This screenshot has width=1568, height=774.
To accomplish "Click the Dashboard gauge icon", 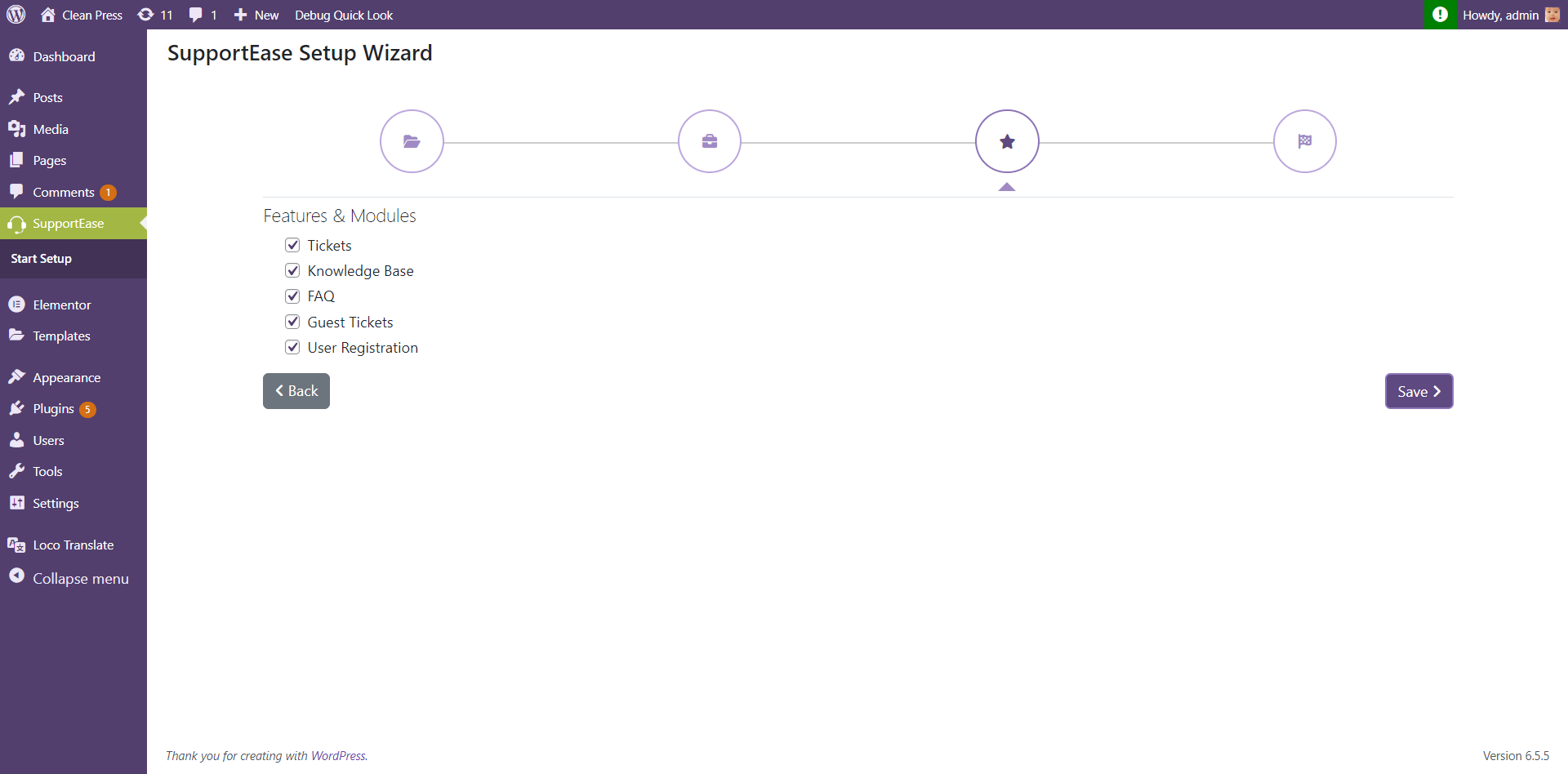I will point(16,56).
